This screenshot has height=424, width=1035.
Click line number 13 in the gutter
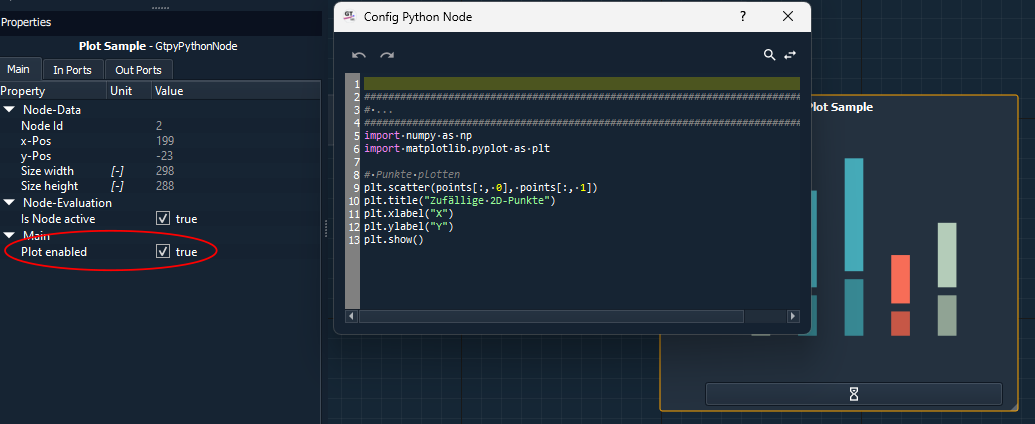pos(354,239)
